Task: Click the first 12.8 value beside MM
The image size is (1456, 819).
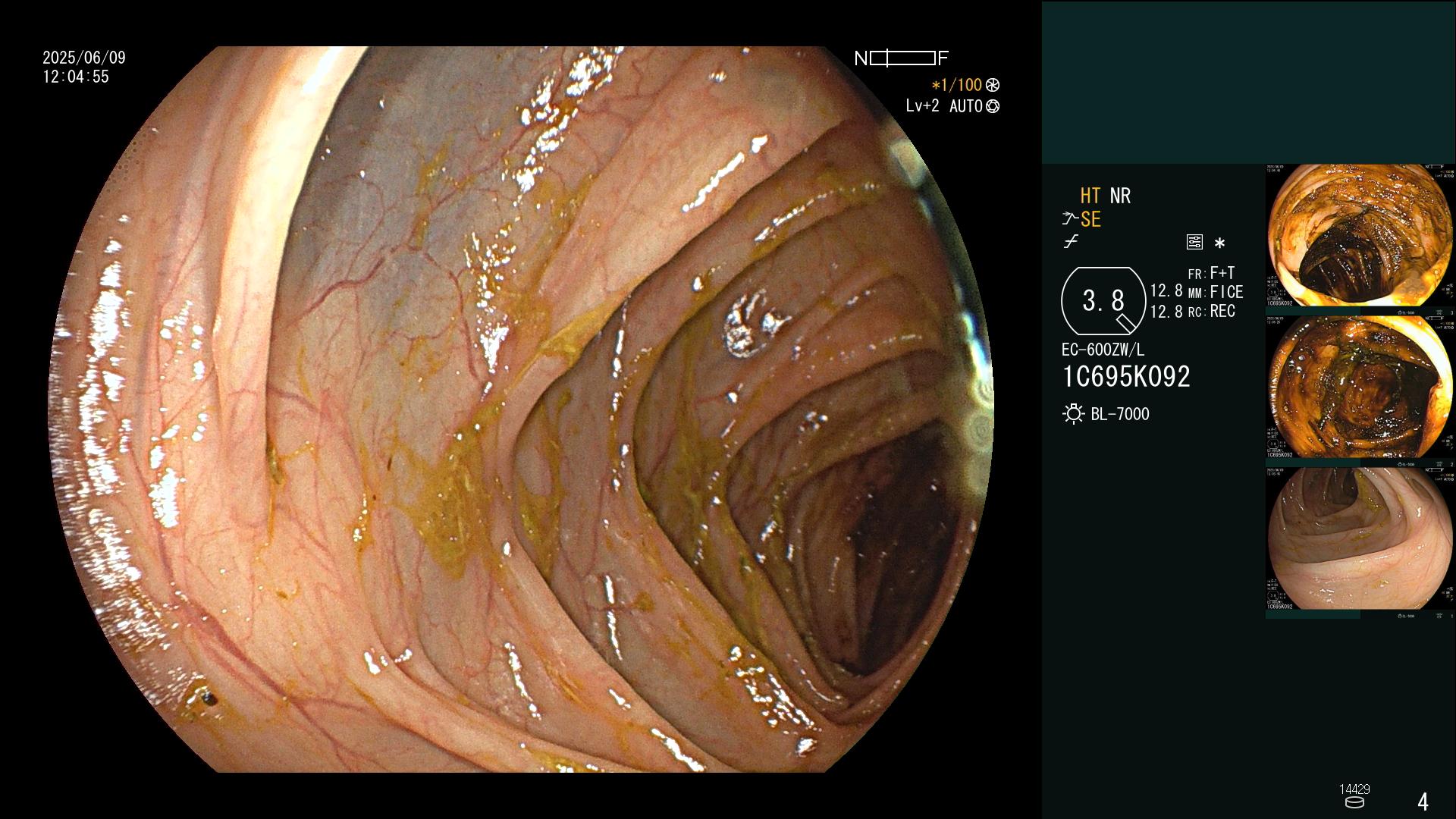Action: (1166, 291)
